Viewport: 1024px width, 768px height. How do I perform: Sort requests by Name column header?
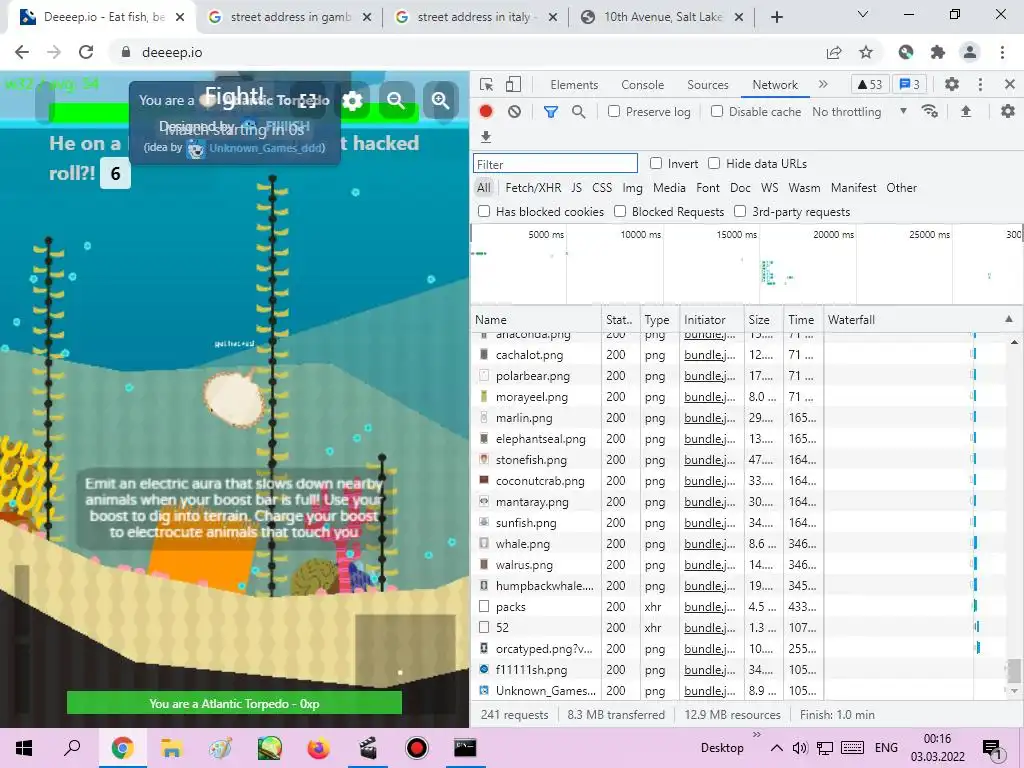[536, 319]
